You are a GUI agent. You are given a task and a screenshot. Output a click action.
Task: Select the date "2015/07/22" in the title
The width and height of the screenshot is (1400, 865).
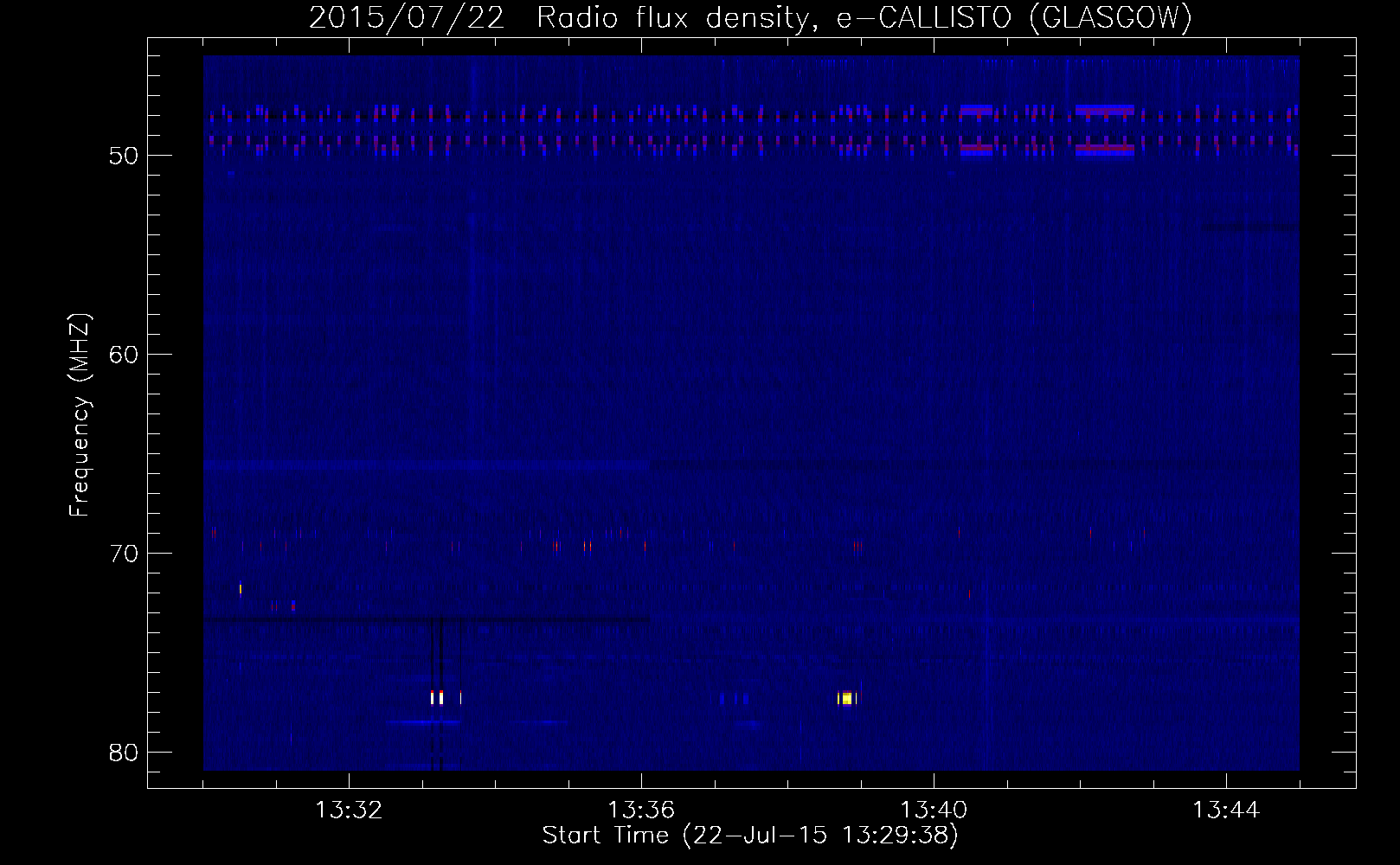click(x=407, y=18)
